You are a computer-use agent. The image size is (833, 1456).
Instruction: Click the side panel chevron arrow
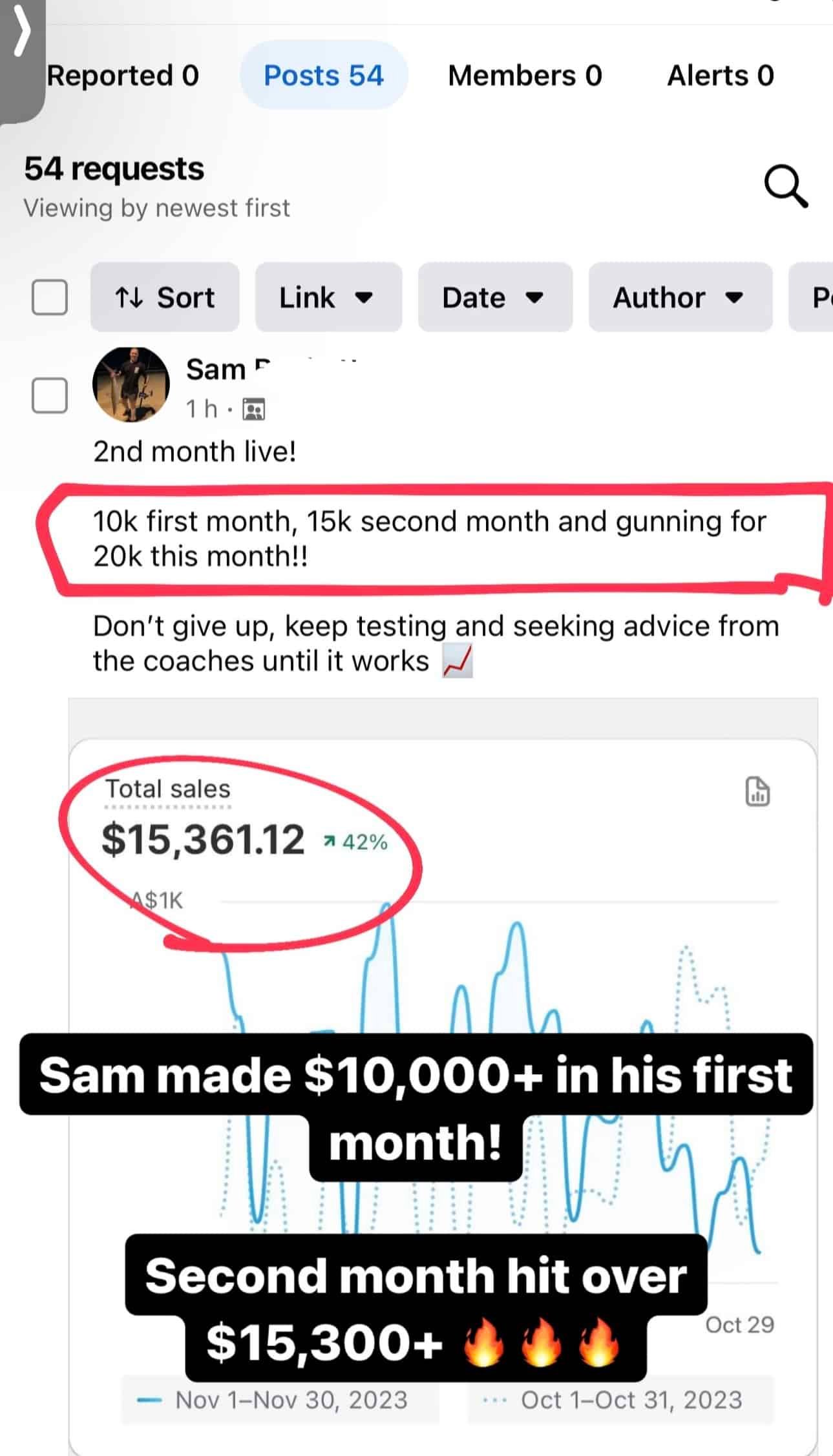[x=22, y=32]
